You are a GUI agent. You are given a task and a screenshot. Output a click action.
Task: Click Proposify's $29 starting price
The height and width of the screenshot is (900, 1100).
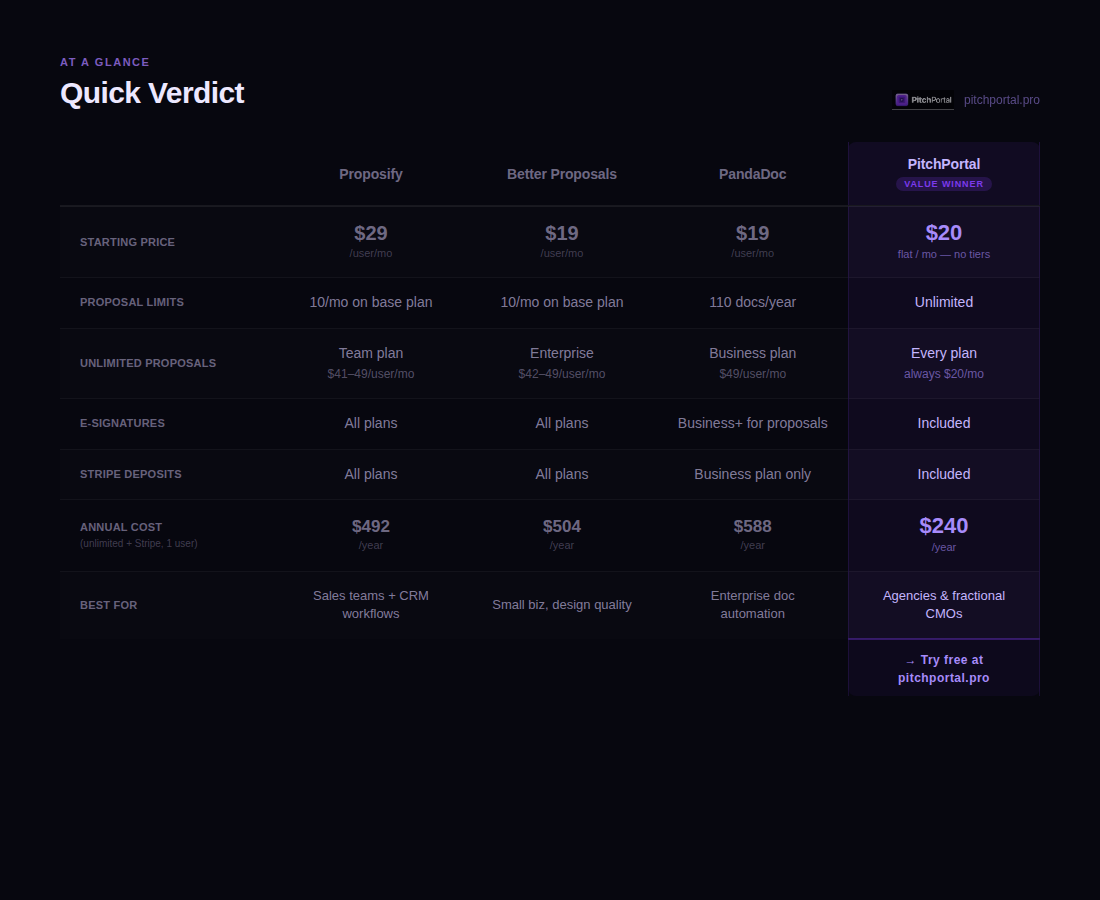coord(370,234)
